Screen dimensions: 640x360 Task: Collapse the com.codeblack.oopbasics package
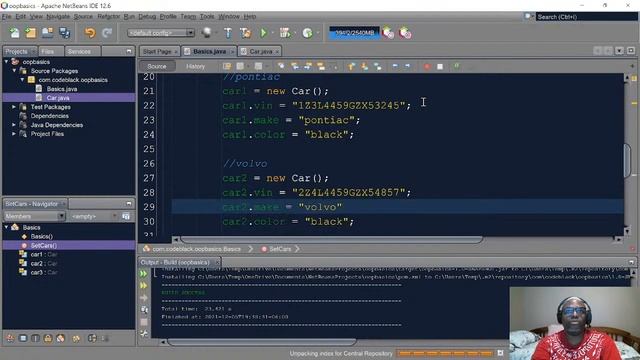pyautogui.click(x=22, y=80)
